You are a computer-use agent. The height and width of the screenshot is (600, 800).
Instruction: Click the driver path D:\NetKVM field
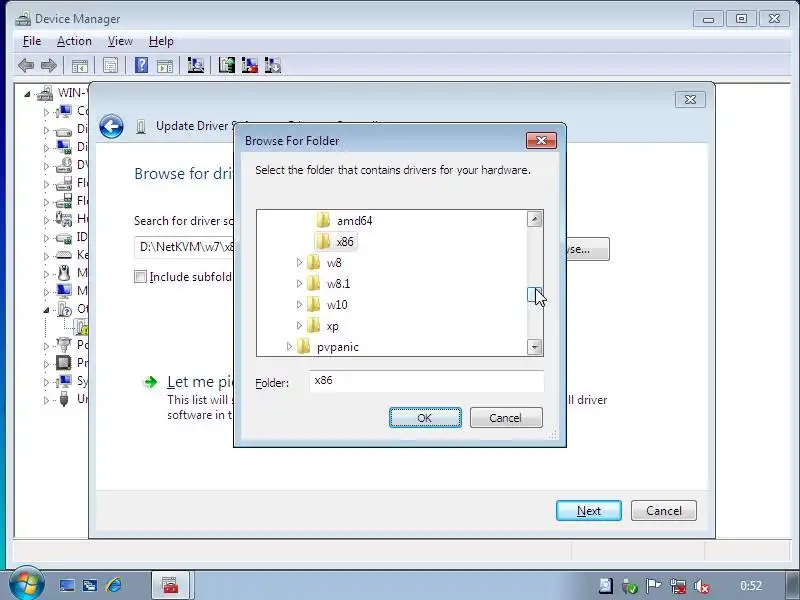184,247
